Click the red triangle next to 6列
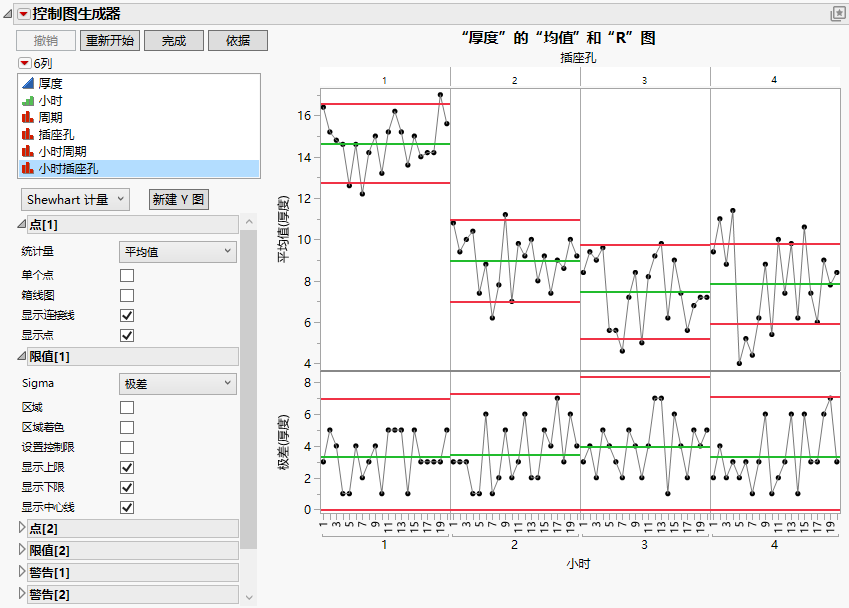The height and width of the screenshot is (608, 849). [24, 63]
